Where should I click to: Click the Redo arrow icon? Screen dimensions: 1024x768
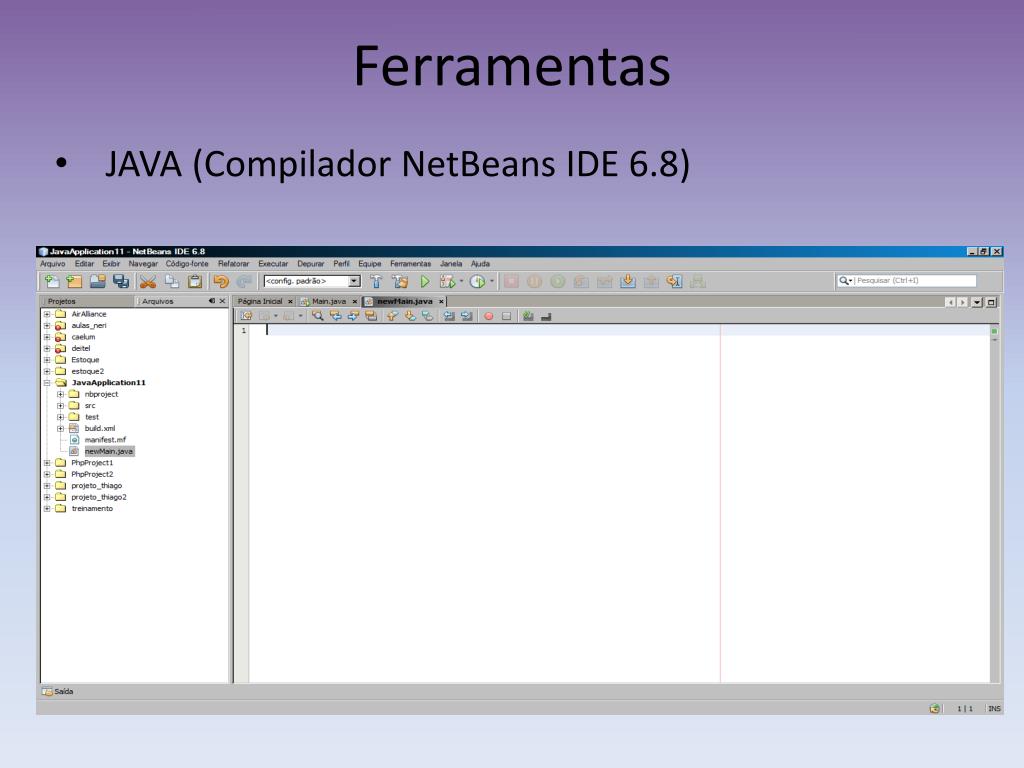244,281
